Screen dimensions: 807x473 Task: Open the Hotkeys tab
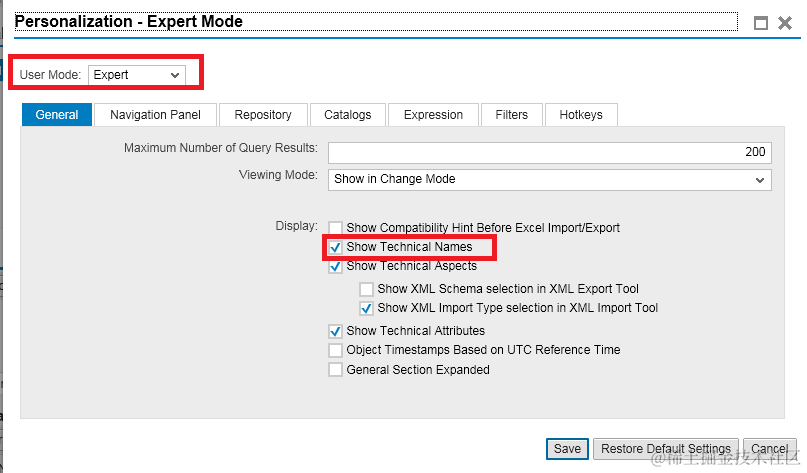tap(581, 115)
